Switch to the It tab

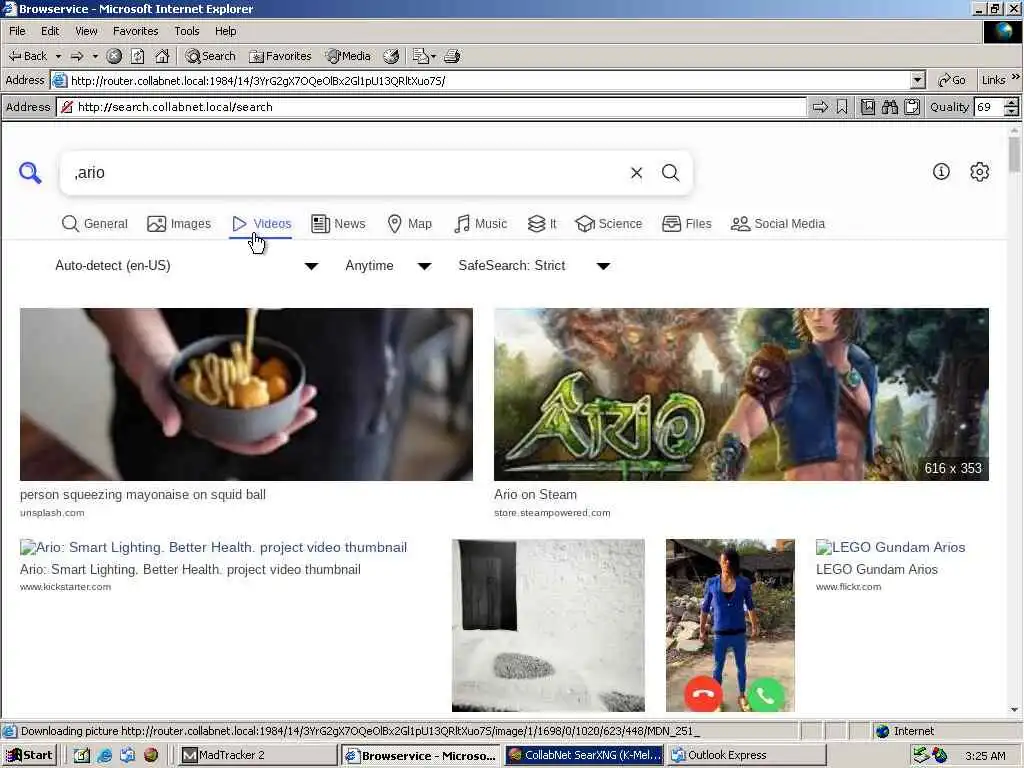[542, 224]
